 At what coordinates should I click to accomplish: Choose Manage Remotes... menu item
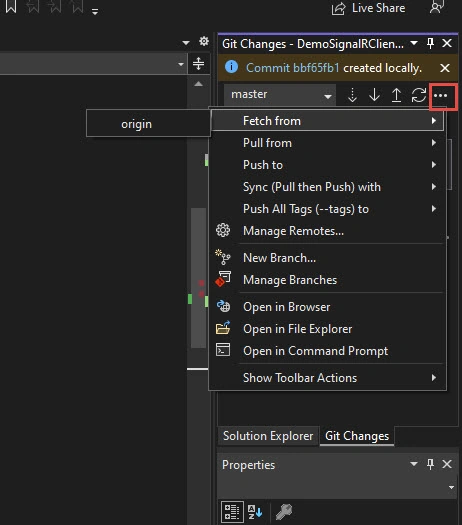click(327, 231)
